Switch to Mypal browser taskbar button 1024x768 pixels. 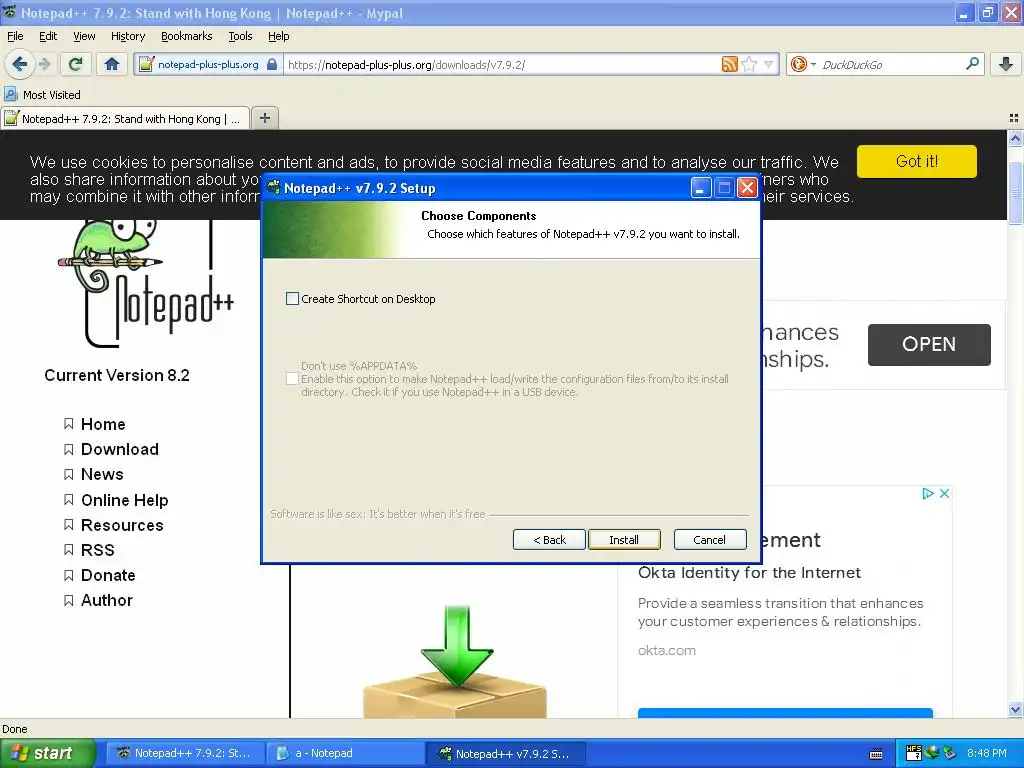(x=184, y=753)
